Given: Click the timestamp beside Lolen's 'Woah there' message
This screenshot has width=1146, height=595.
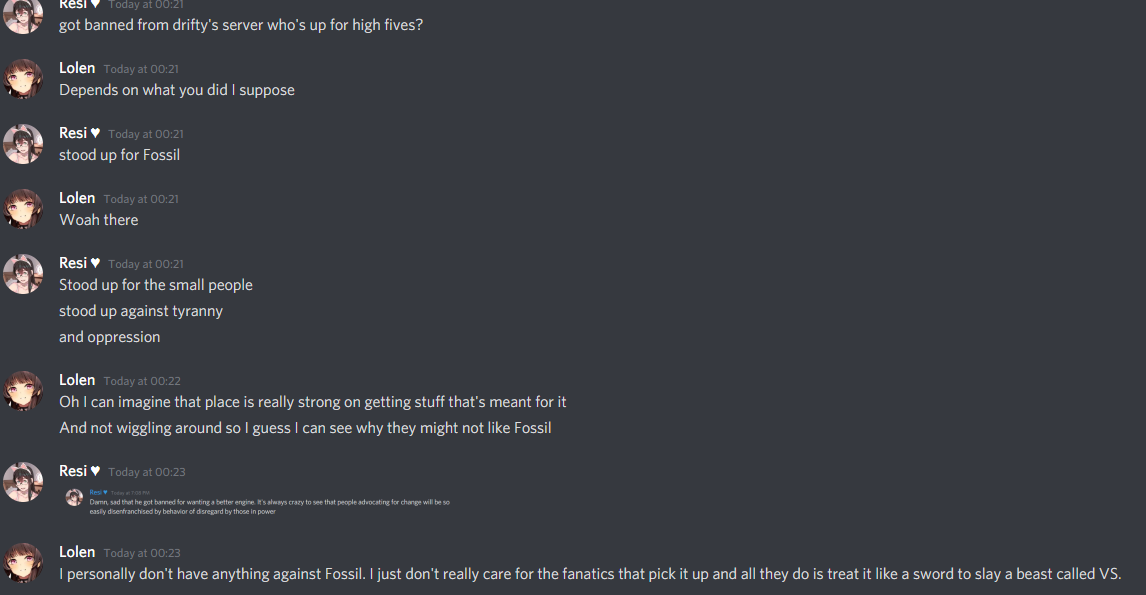Looking at the screenshot, I should click(141, 199).
